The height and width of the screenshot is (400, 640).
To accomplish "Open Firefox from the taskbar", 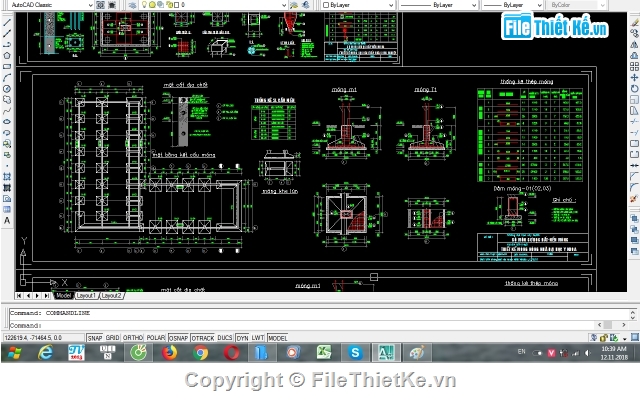I will pyautogui.click(x=169, y=353).
